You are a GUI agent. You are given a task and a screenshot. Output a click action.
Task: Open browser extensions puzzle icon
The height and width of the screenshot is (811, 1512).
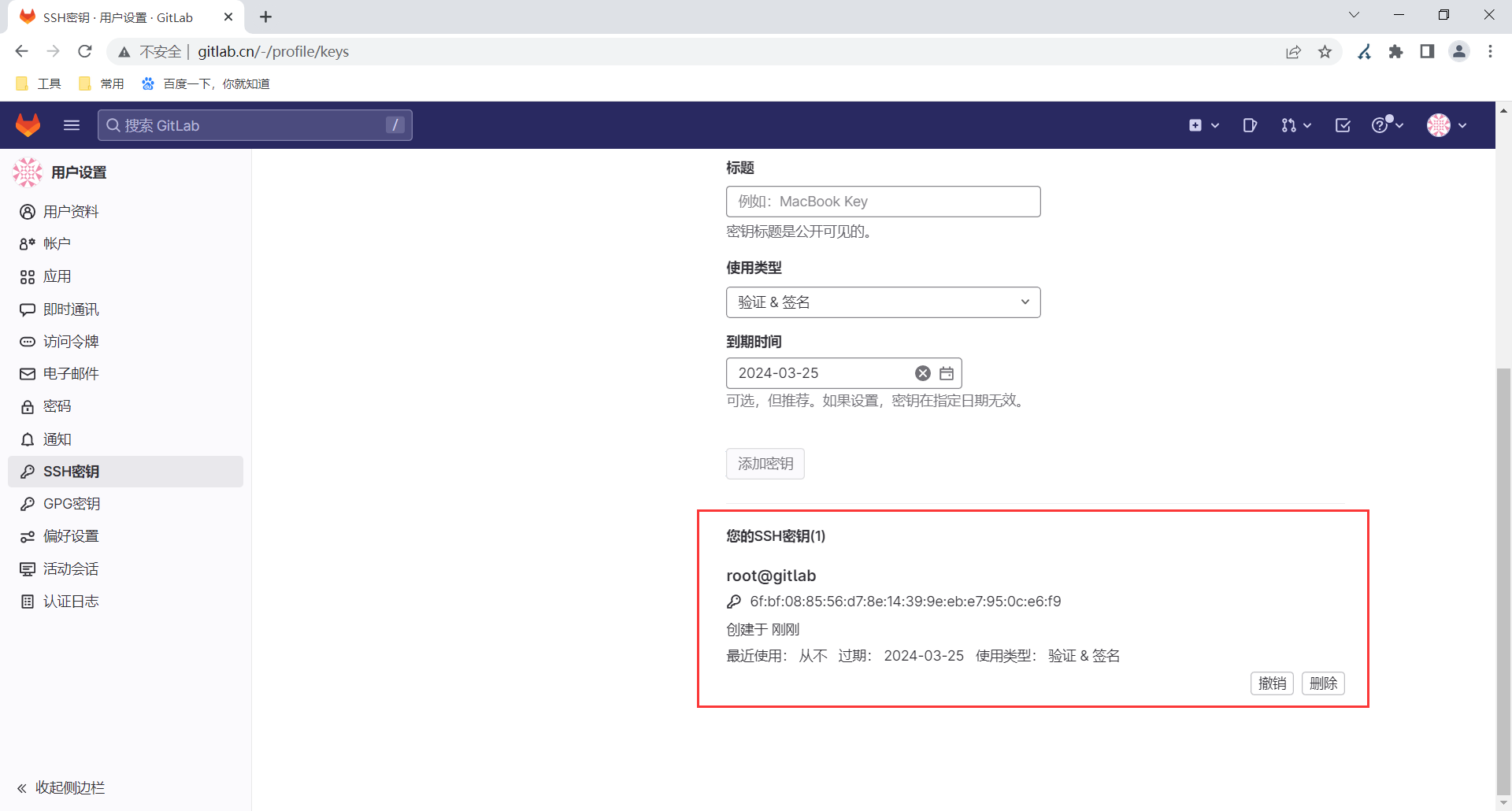1395,52
